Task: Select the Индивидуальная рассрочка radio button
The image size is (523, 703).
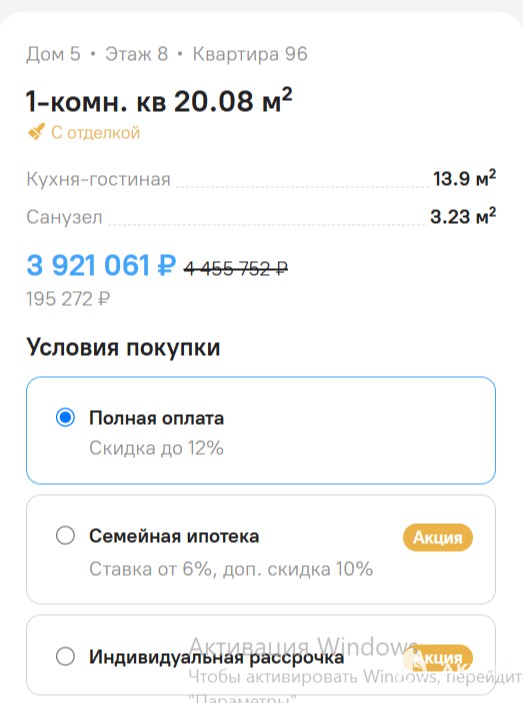Action: pyautogui.click(x=65, y=656)
